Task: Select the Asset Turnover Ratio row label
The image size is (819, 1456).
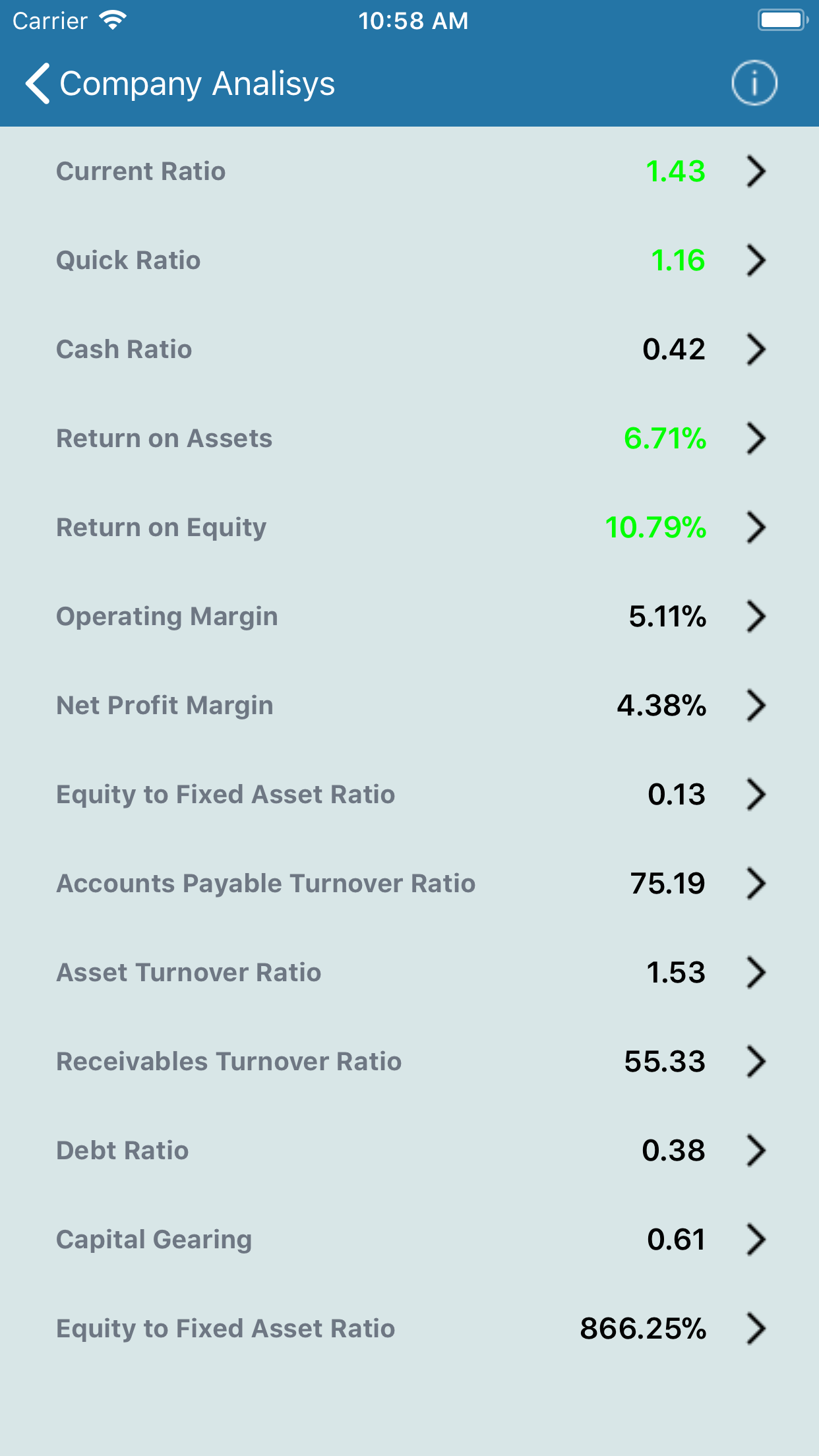Action: pos(189,973)
